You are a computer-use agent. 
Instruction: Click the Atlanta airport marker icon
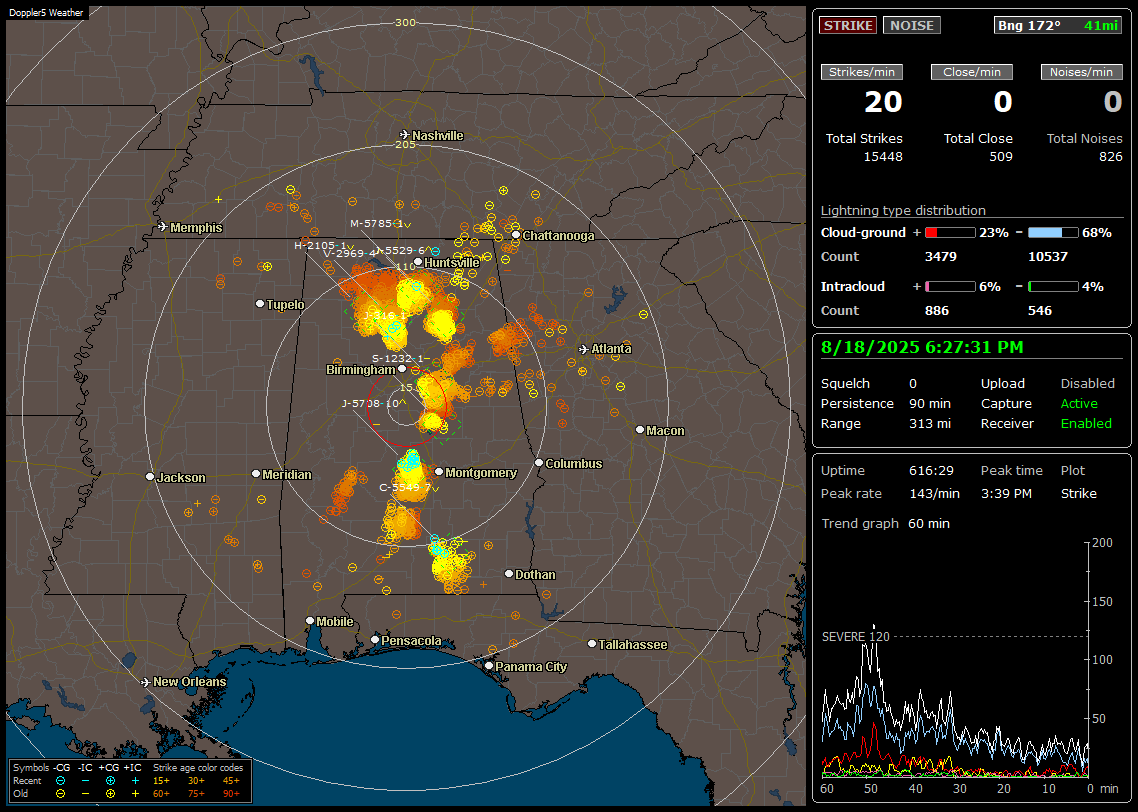coord(584,349)
